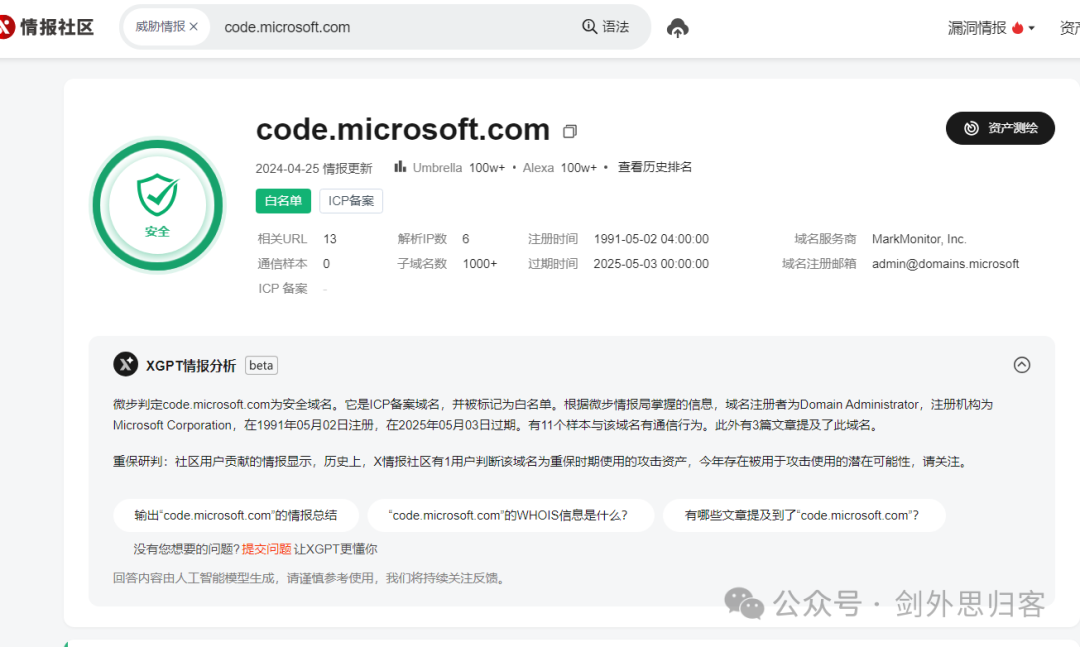Open 查看历史排名 link
Image resolution: width=1080 pixels, height=647 pixels.
654,167
